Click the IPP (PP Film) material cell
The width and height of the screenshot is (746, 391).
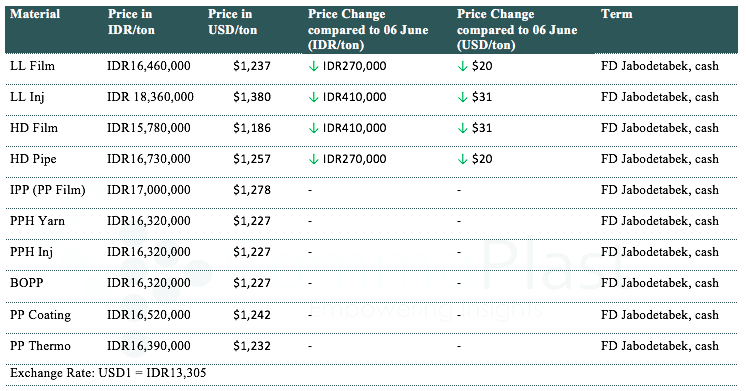point(48,190)
